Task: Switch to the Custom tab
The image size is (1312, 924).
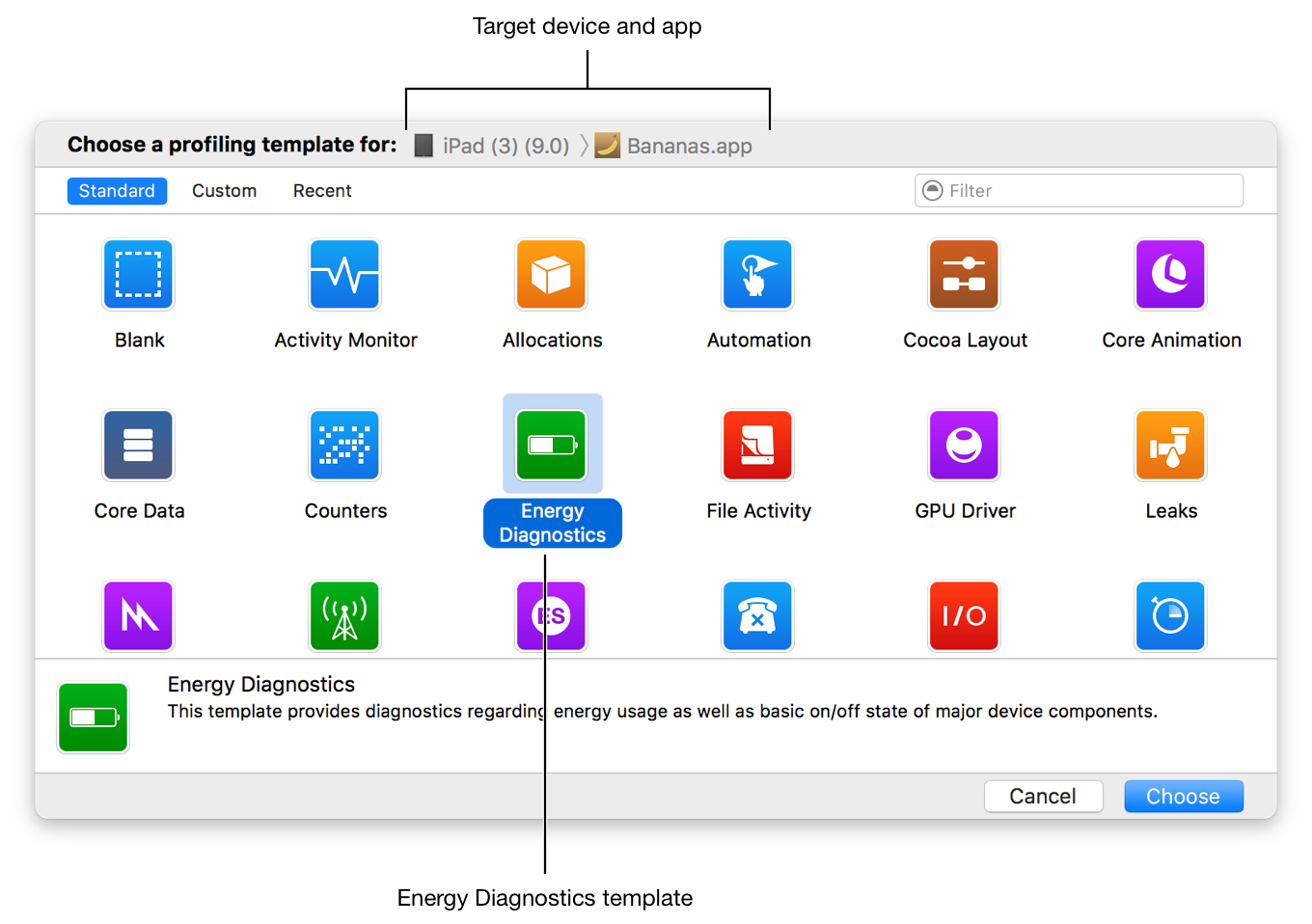Action: pyautogui.click(x=224, y=190)
